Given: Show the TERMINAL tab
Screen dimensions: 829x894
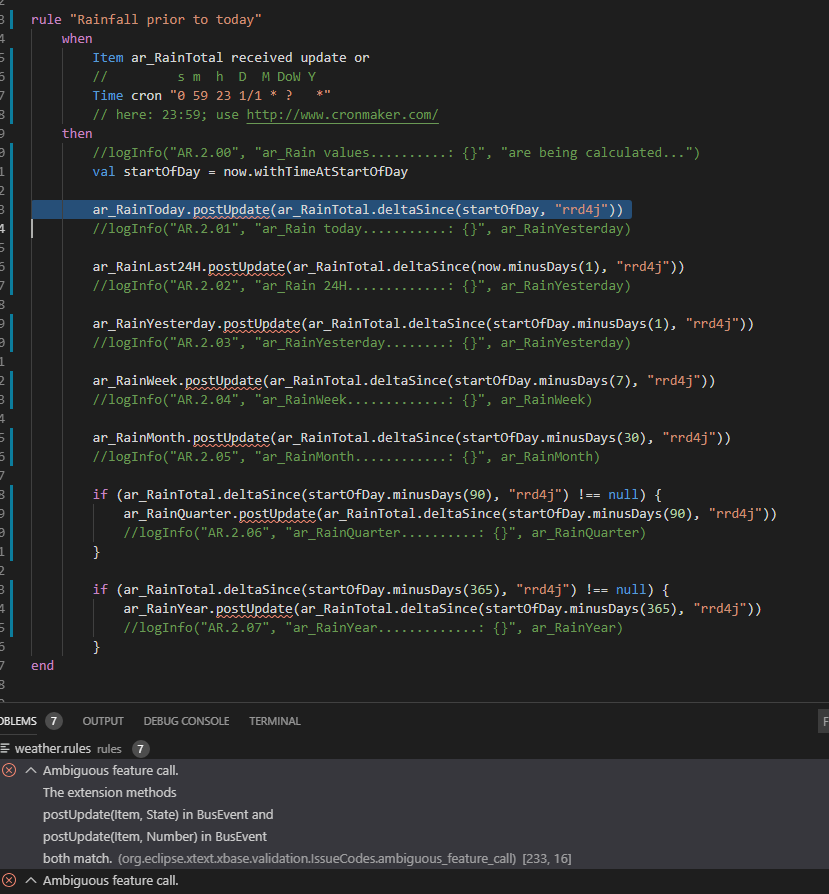Looking at the screenshot, I should [274, 721].
